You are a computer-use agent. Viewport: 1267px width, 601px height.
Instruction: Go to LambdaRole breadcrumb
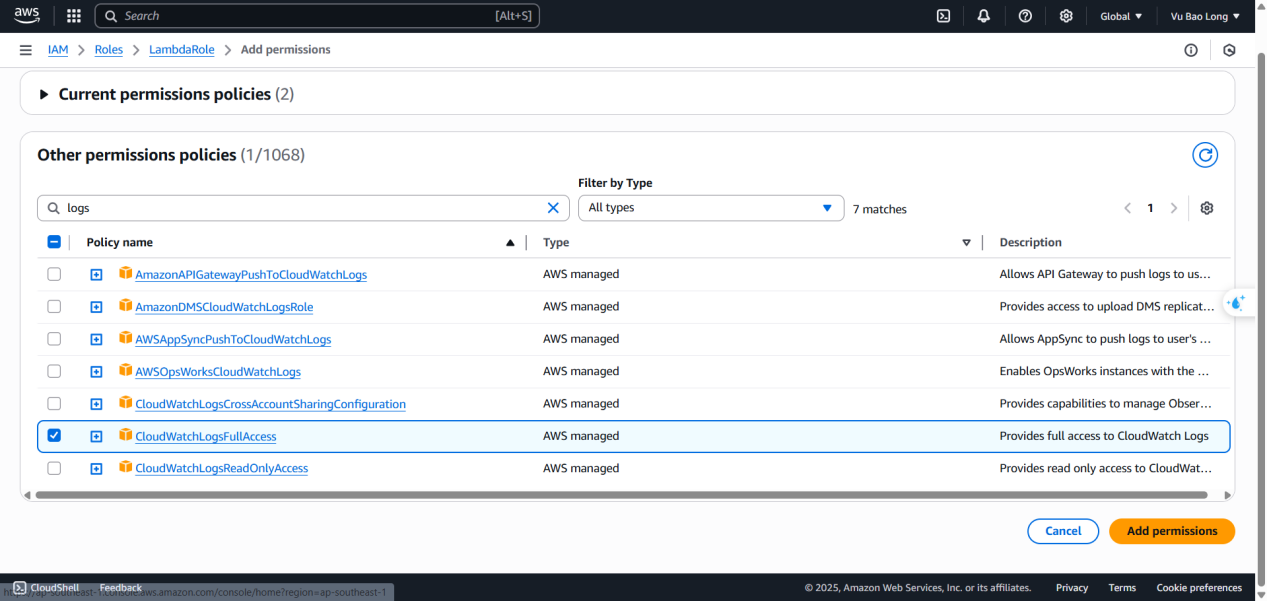coord(182,50)
